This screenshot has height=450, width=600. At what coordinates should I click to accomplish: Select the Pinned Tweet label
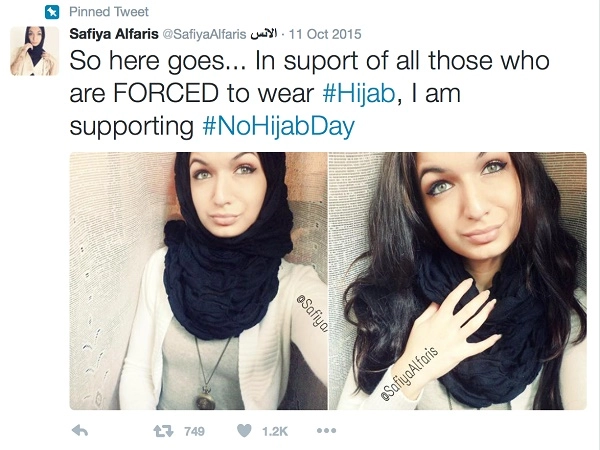[109, 12]
